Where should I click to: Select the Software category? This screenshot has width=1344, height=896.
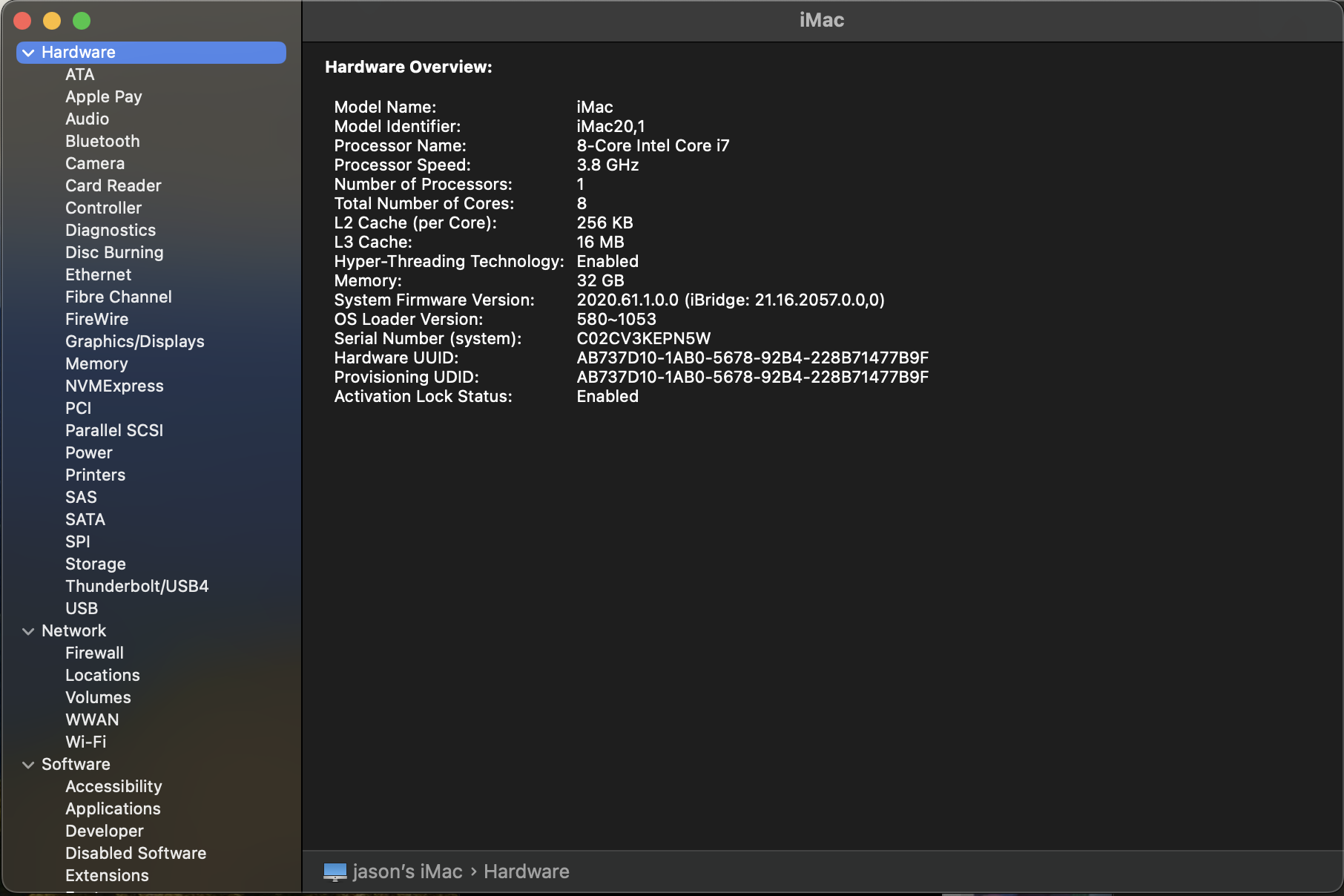[x=76, y=765]
